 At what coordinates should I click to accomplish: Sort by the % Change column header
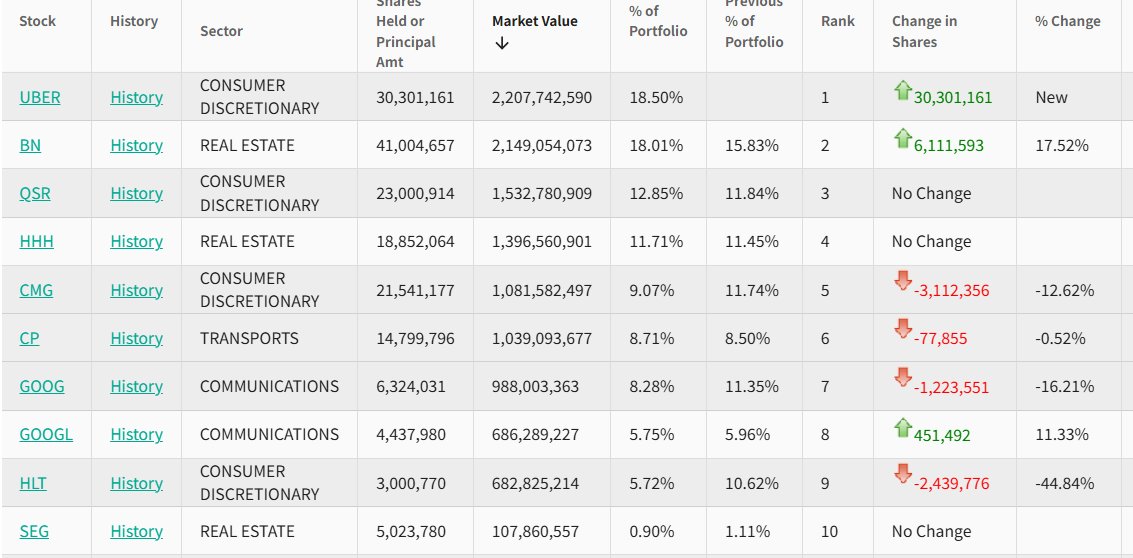tap(1067, 21)
